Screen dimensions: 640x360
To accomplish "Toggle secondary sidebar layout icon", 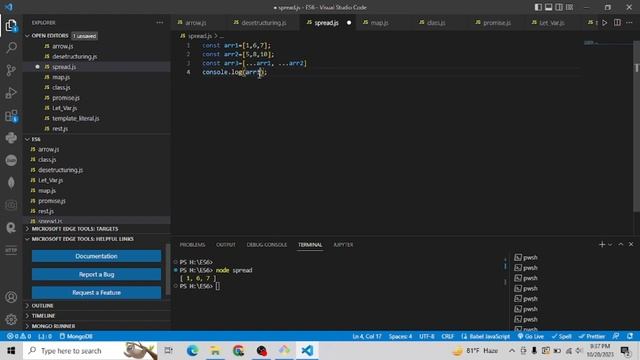I will (559, 7).
